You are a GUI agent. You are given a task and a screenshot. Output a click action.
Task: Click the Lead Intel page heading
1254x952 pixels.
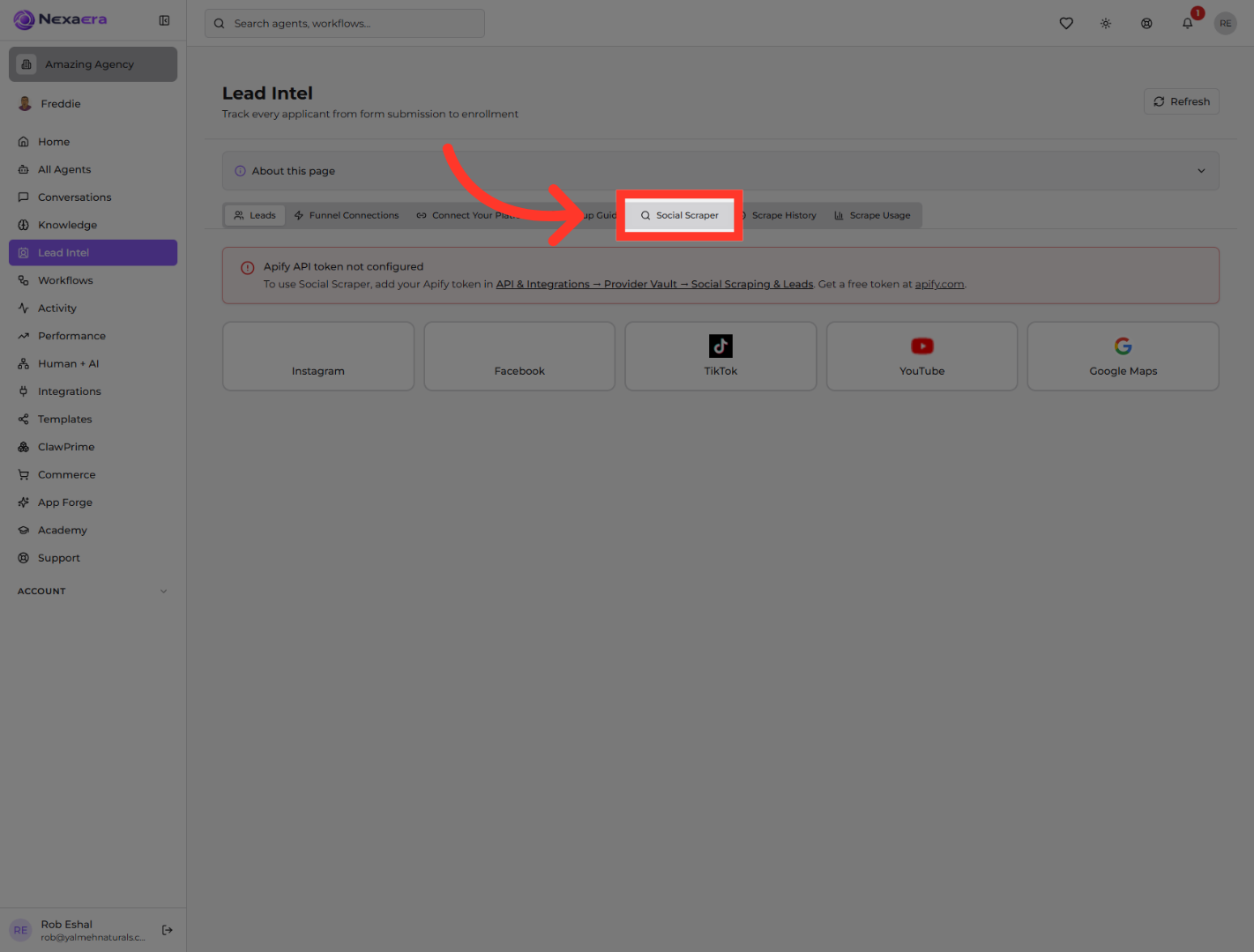[x=267, y=93]
